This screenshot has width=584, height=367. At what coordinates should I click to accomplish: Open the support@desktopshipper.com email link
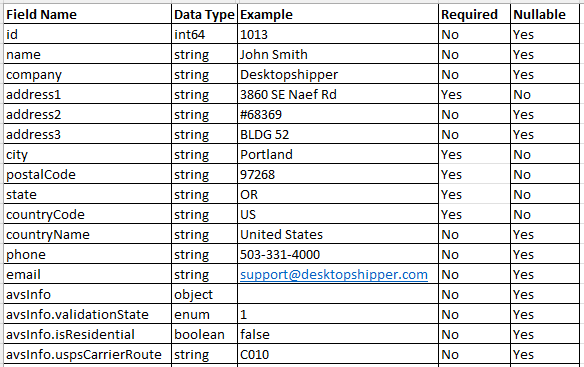[x=334, y=275]
